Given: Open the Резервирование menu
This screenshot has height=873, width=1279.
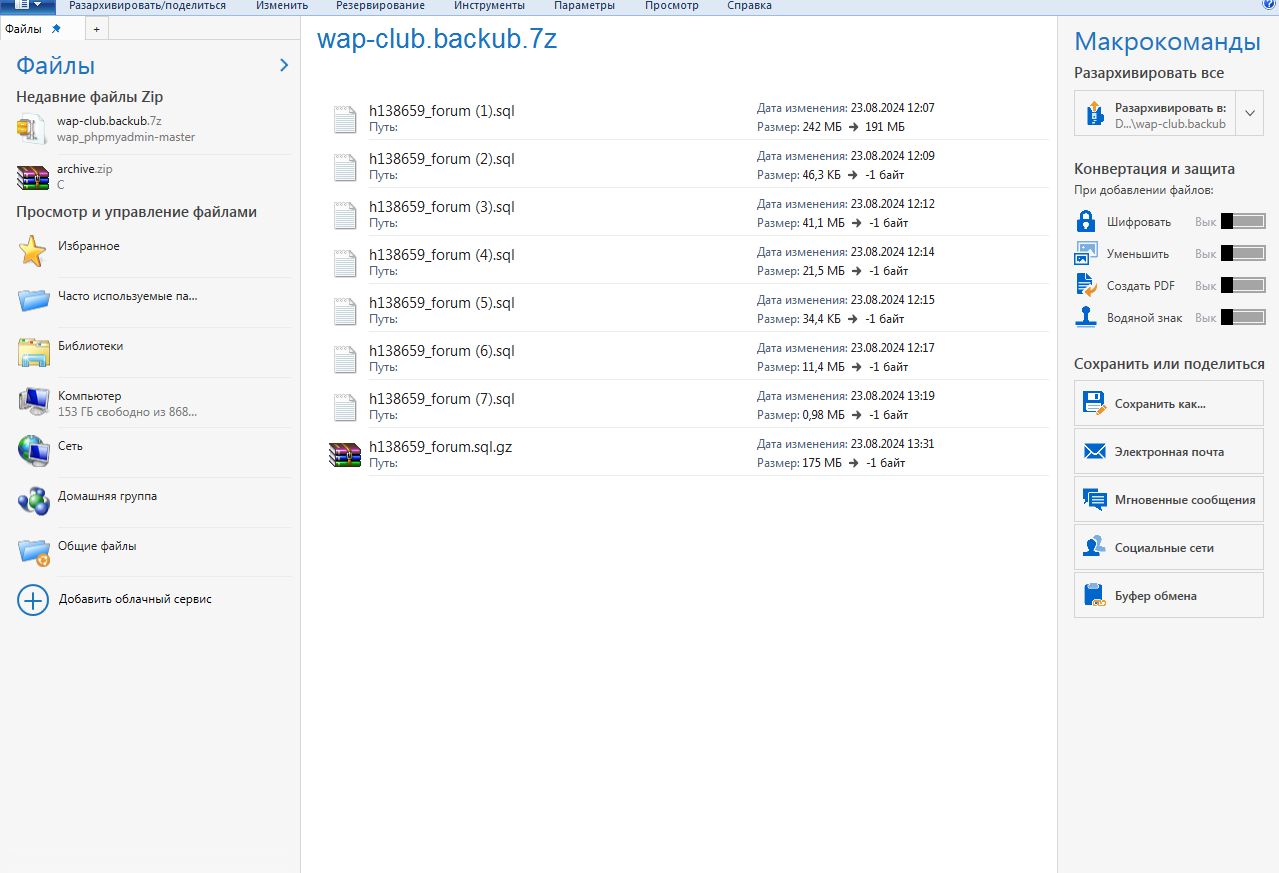Looking at the screenshot, I should [380, 6].
